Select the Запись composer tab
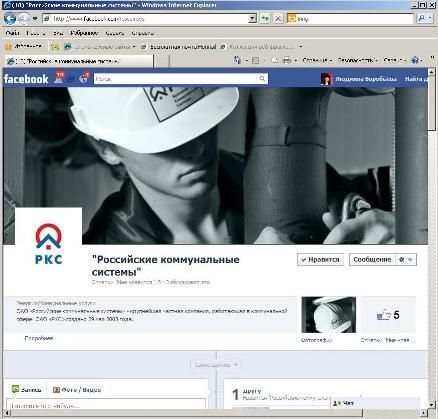438x419 pixels. click(x=27, y=389)
